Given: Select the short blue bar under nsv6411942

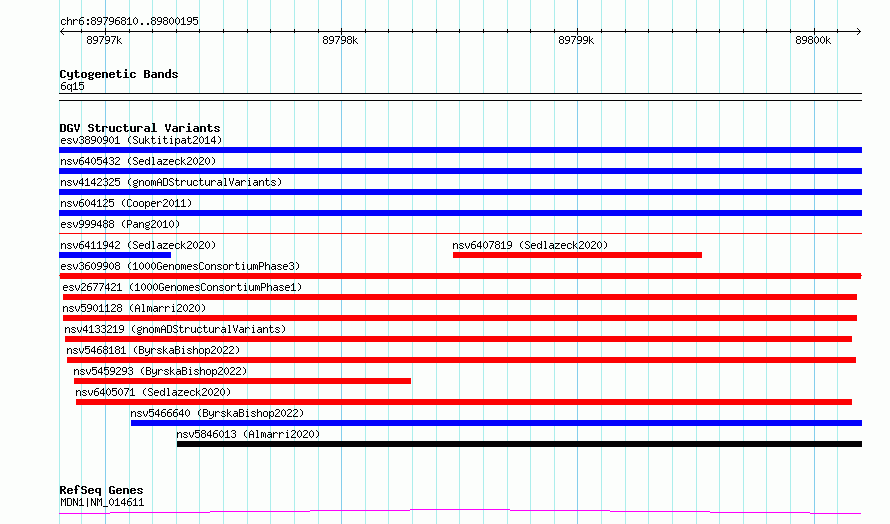Looking at the screenshot, I should tap(115, 255).
